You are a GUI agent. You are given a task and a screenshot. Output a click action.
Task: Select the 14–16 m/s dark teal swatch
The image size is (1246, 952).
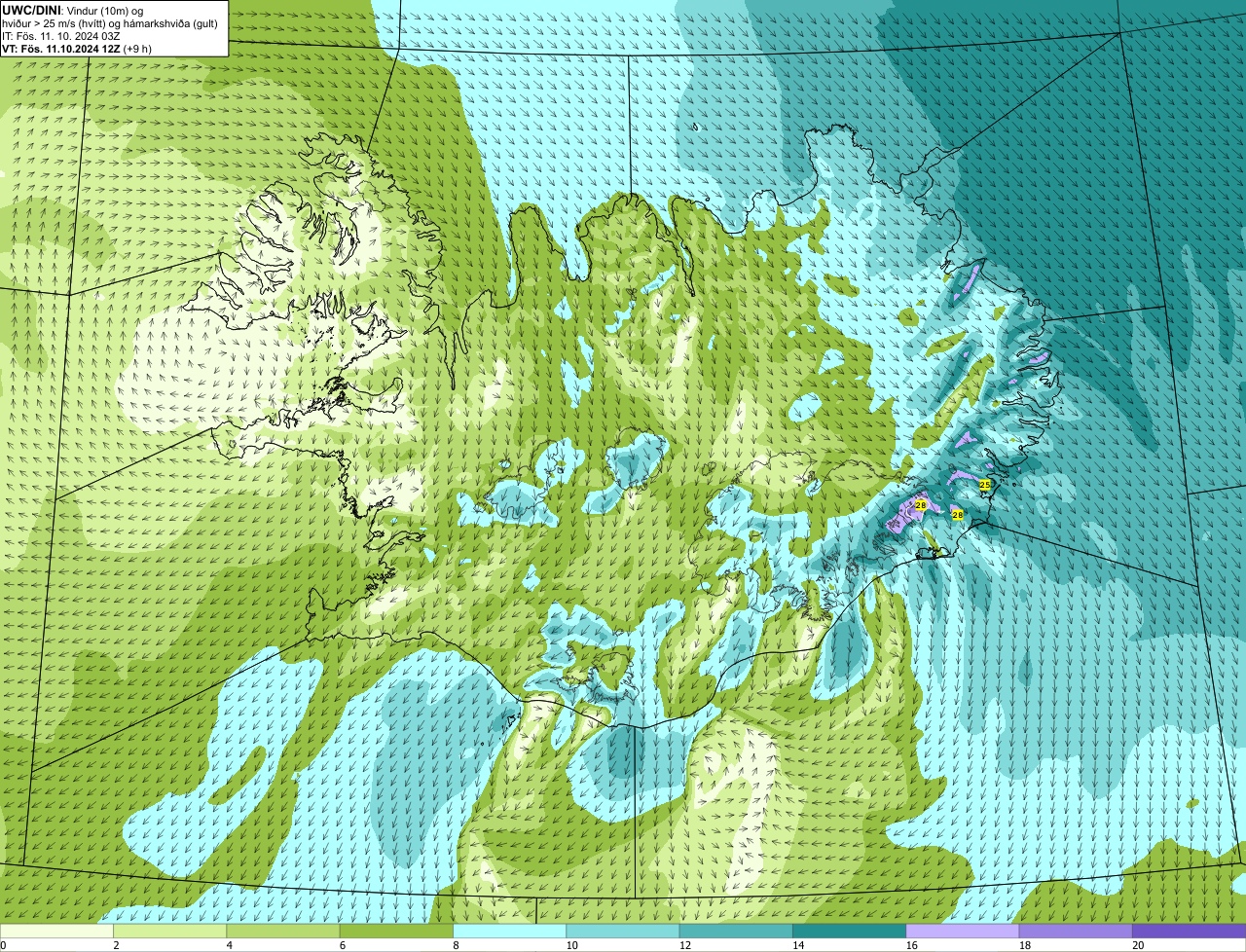[849, 931]
